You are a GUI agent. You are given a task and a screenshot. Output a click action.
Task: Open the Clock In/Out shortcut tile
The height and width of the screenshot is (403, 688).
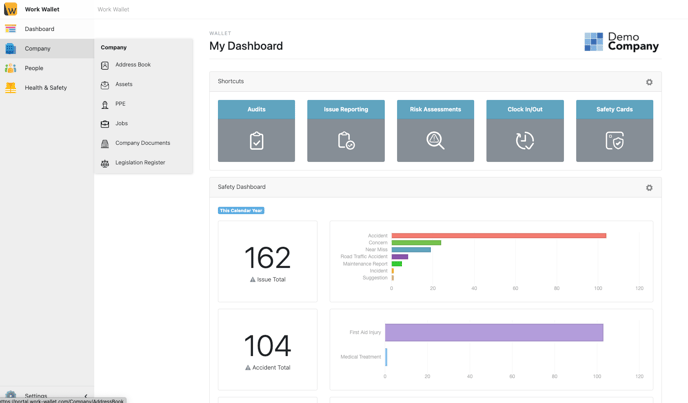525,131
